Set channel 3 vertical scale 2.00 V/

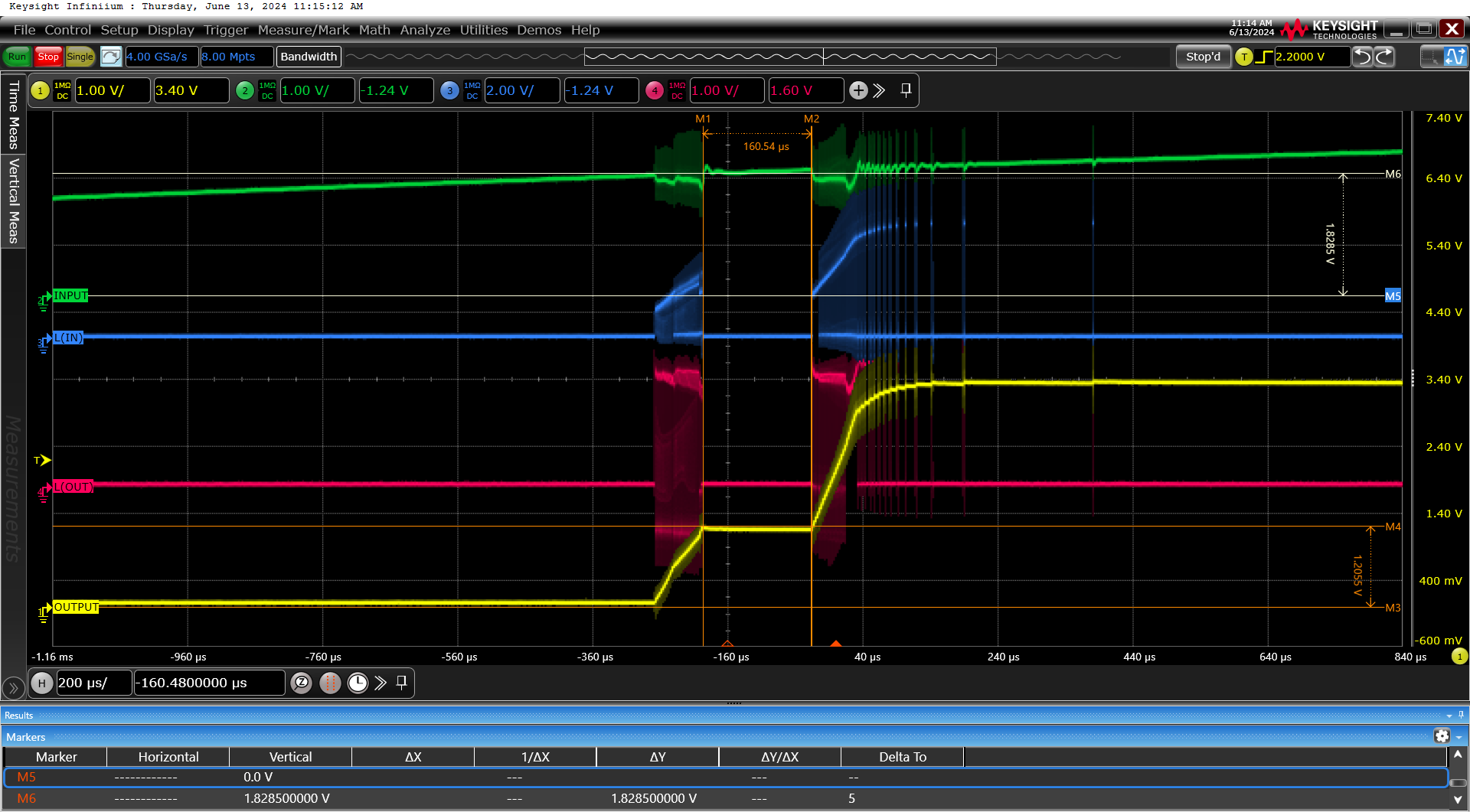pos(522,90)
